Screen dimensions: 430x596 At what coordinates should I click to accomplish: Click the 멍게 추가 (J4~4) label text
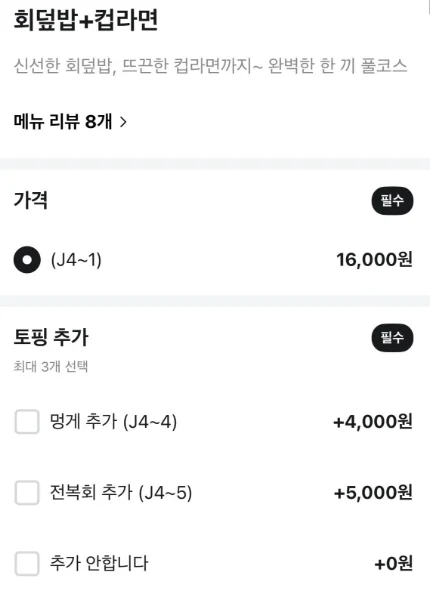coord(113,422)
